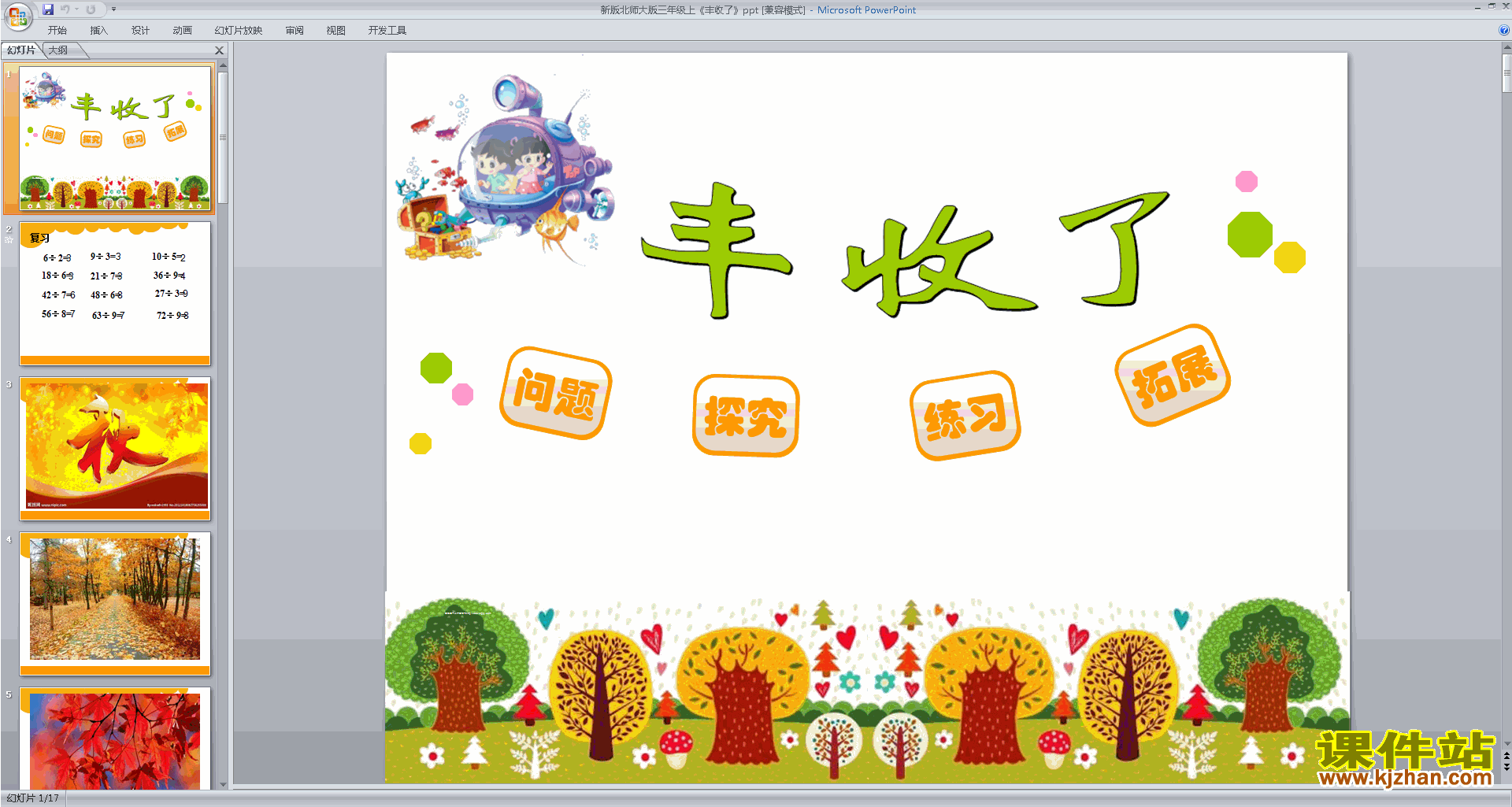
Task: Open the 开始 ribbon tab
Action: pyautogui.click(x=57, y=31)
